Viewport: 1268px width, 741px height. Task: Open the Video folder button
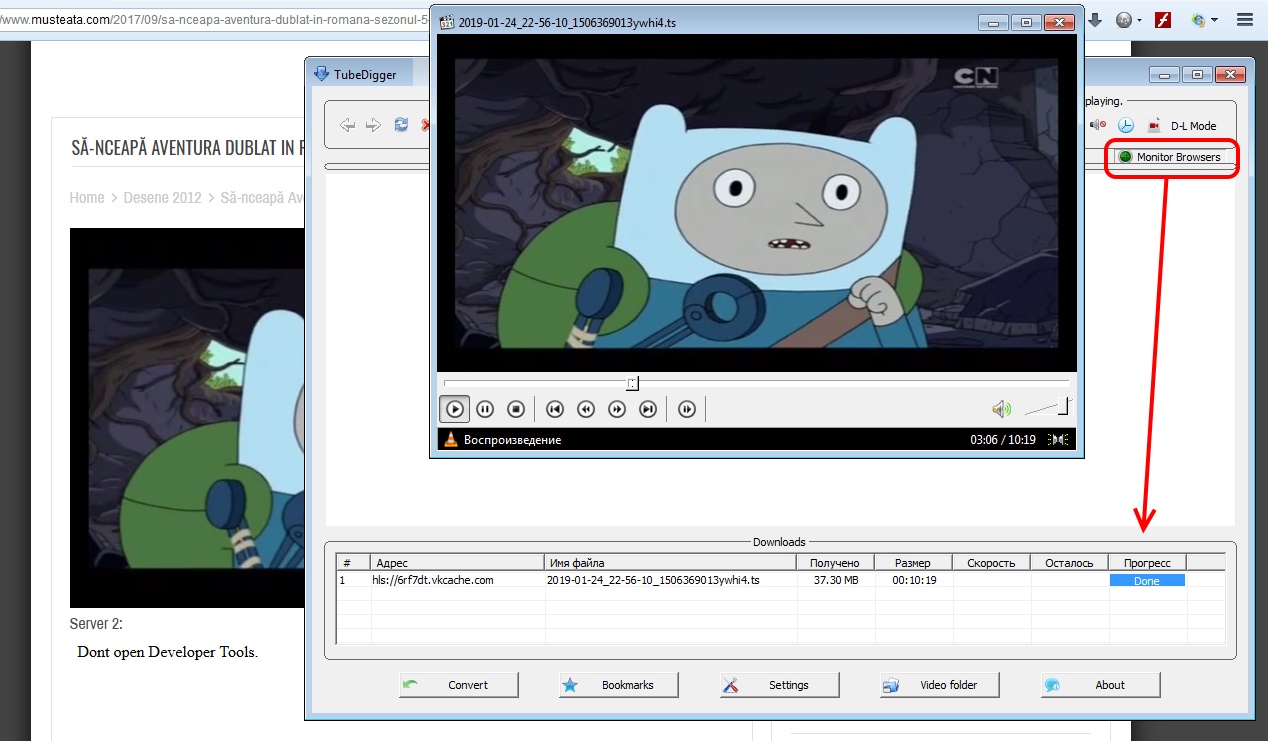pyautogui.click(x=939, y=685)
